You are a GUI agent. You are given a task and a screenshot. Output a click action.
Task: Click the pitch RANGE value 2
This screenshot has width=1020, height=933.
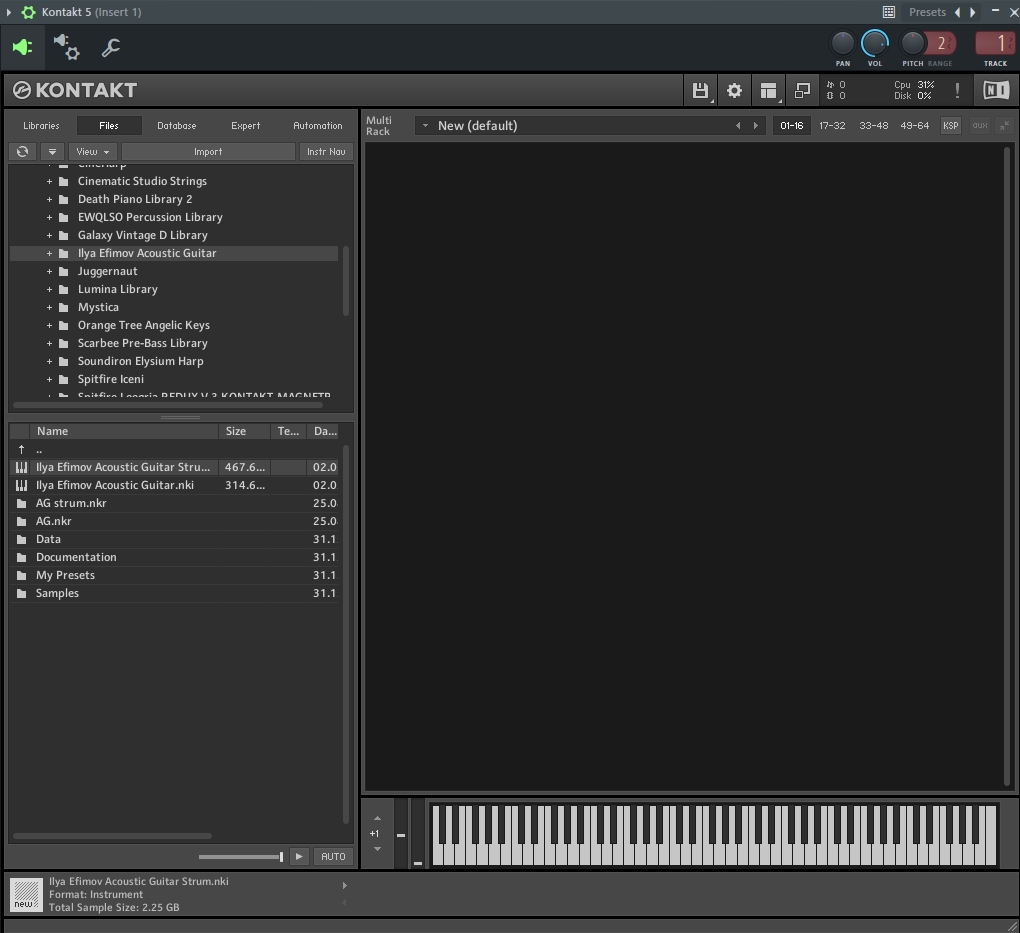click(941, 44)
